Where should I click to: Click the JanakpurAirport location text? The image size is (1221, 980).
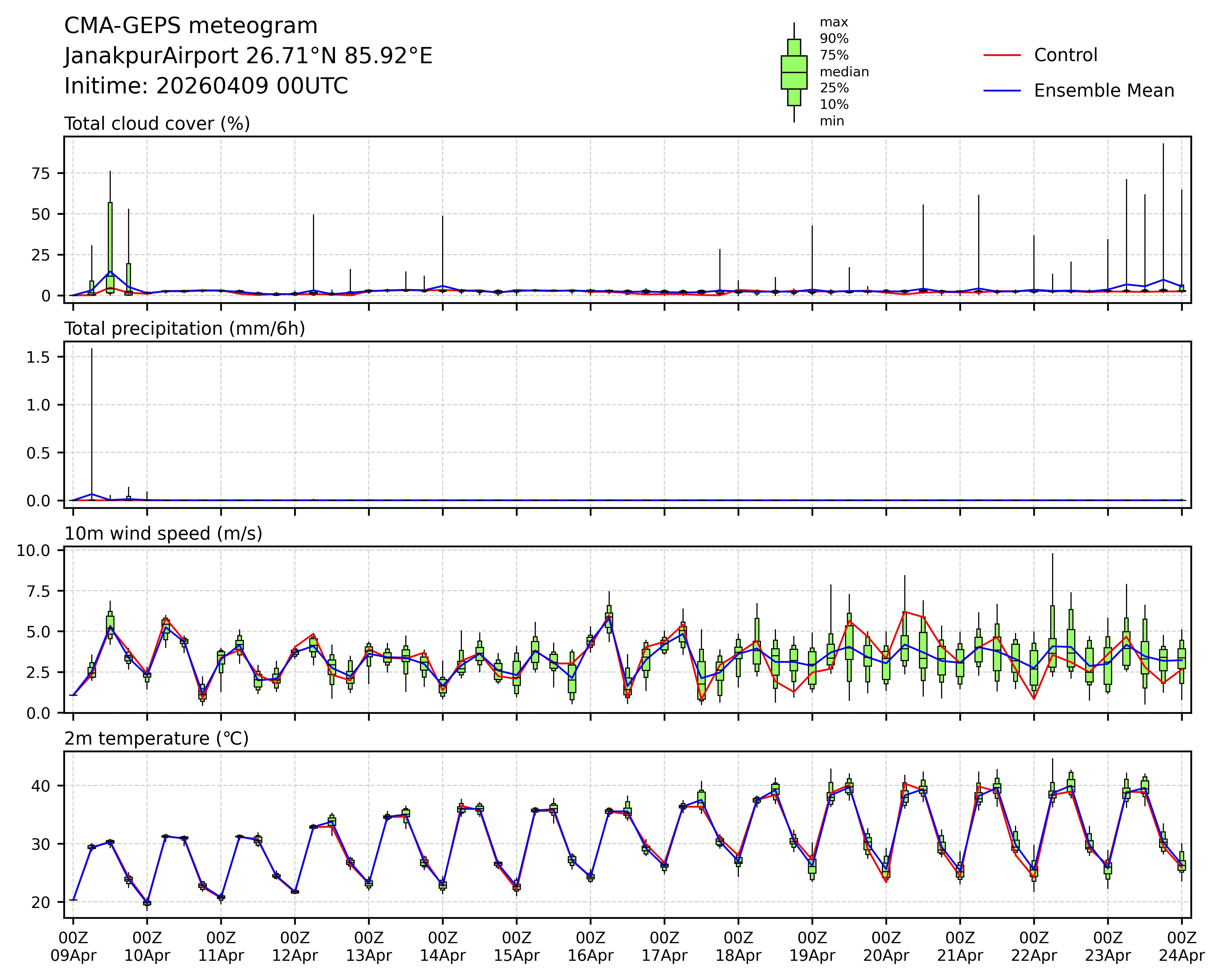coord(248,56)
